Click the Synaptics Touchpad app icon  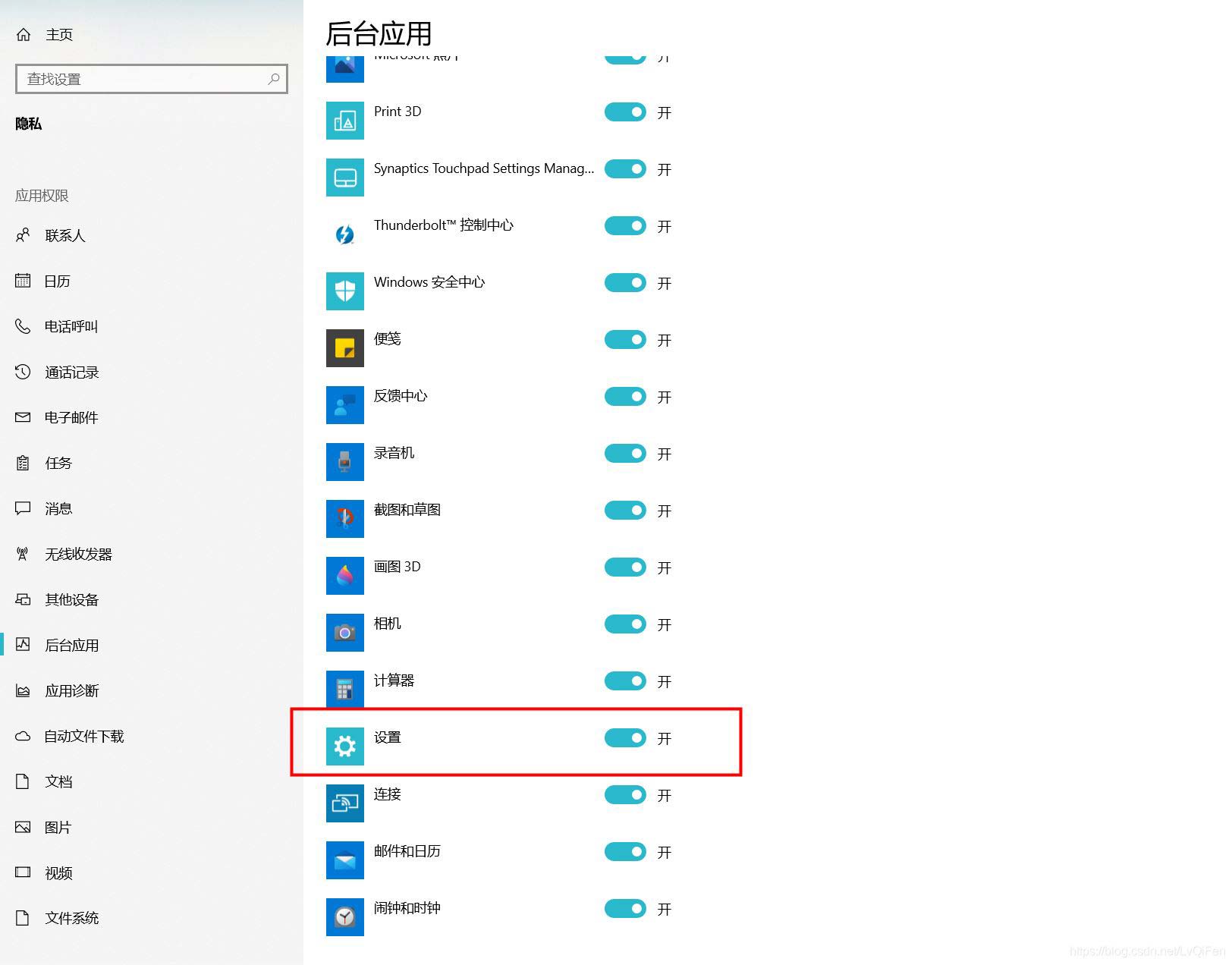pos(345,178)
